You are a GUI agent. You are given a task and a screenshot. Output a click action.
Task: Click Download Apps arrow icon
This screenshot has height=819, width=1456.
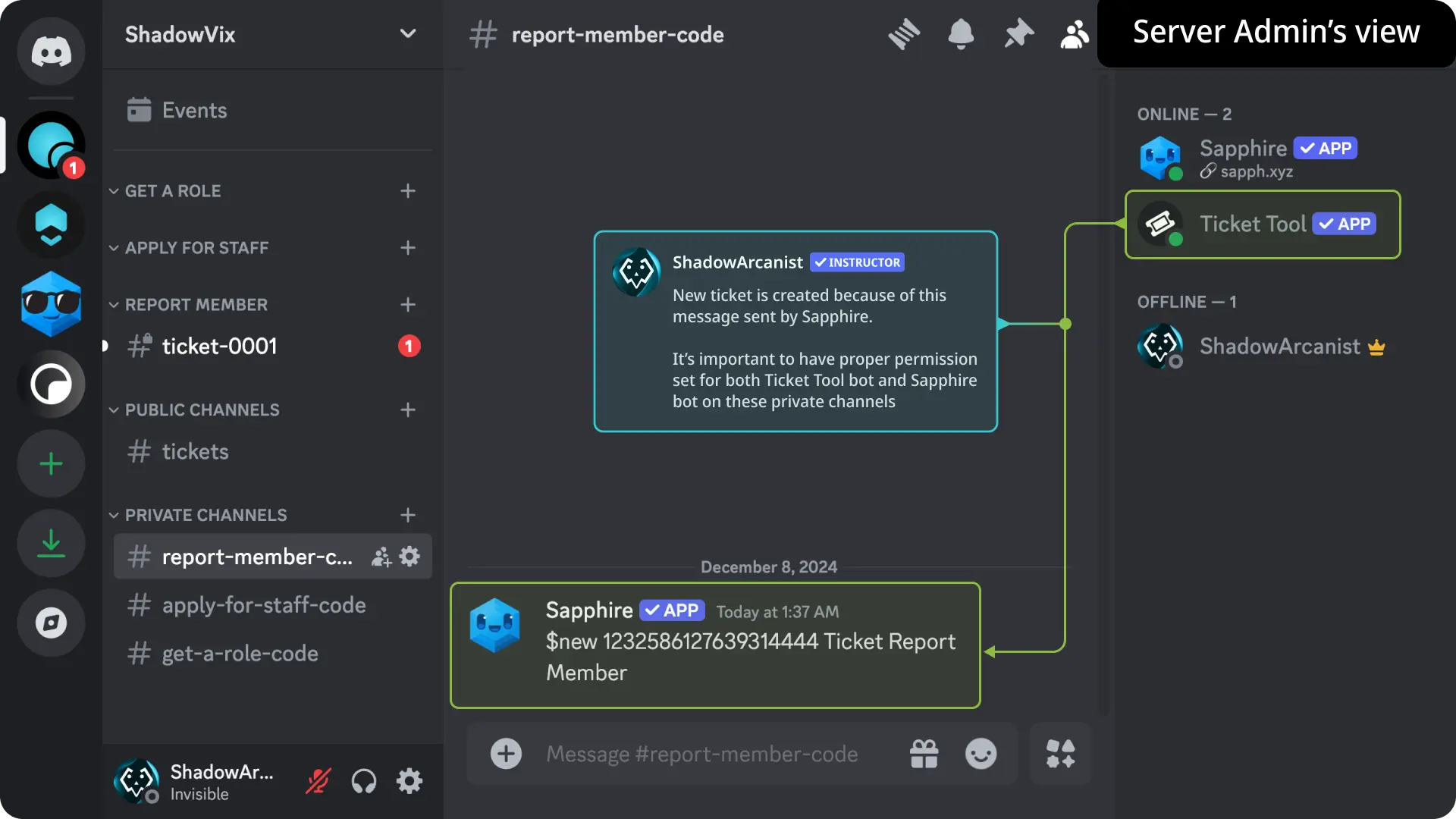[x=51, y=543]
